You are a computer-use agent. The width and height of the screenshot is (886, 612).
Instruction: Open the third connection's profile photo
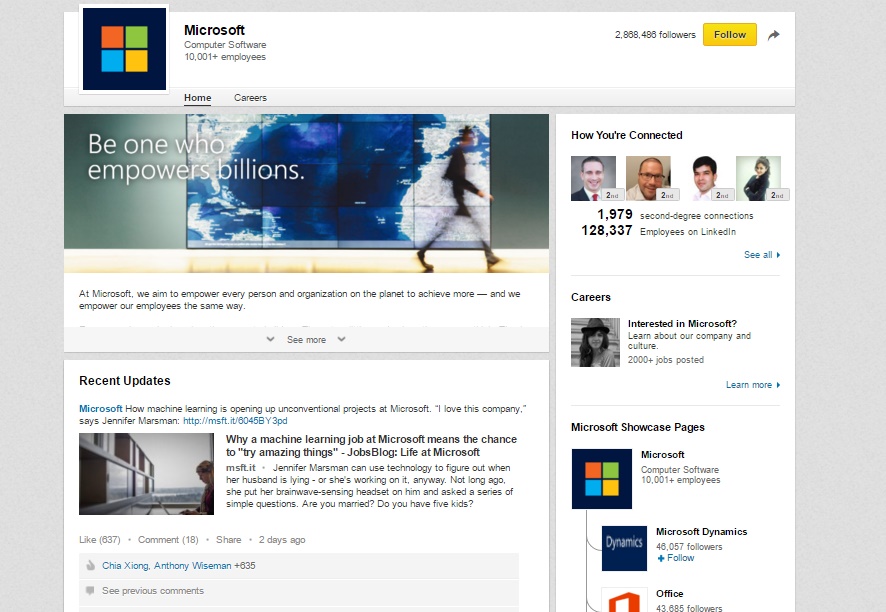(703, 179)
